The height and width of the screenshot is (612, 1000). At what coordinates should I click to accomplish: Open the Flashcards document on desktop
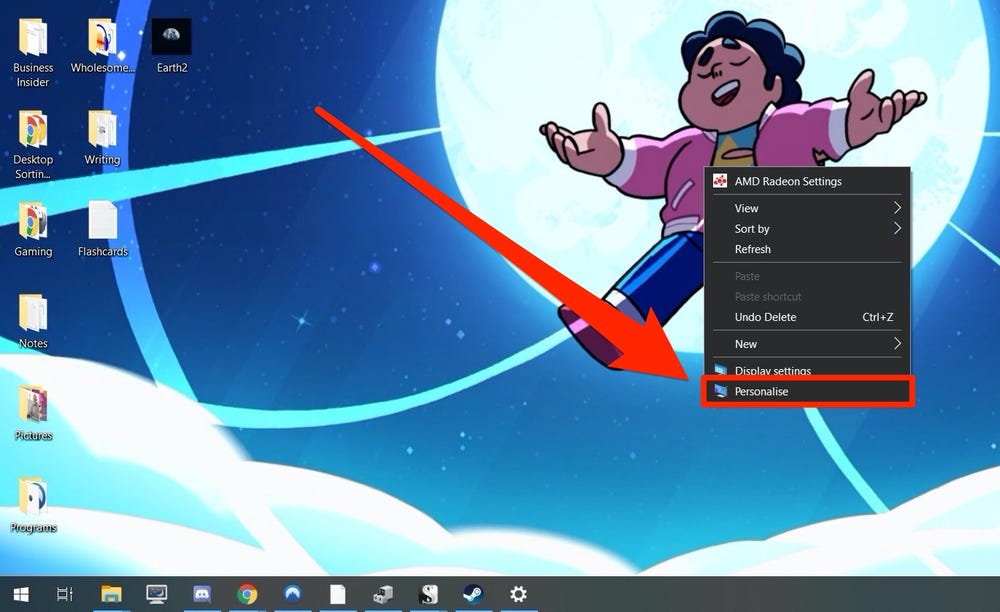[103, 222]
